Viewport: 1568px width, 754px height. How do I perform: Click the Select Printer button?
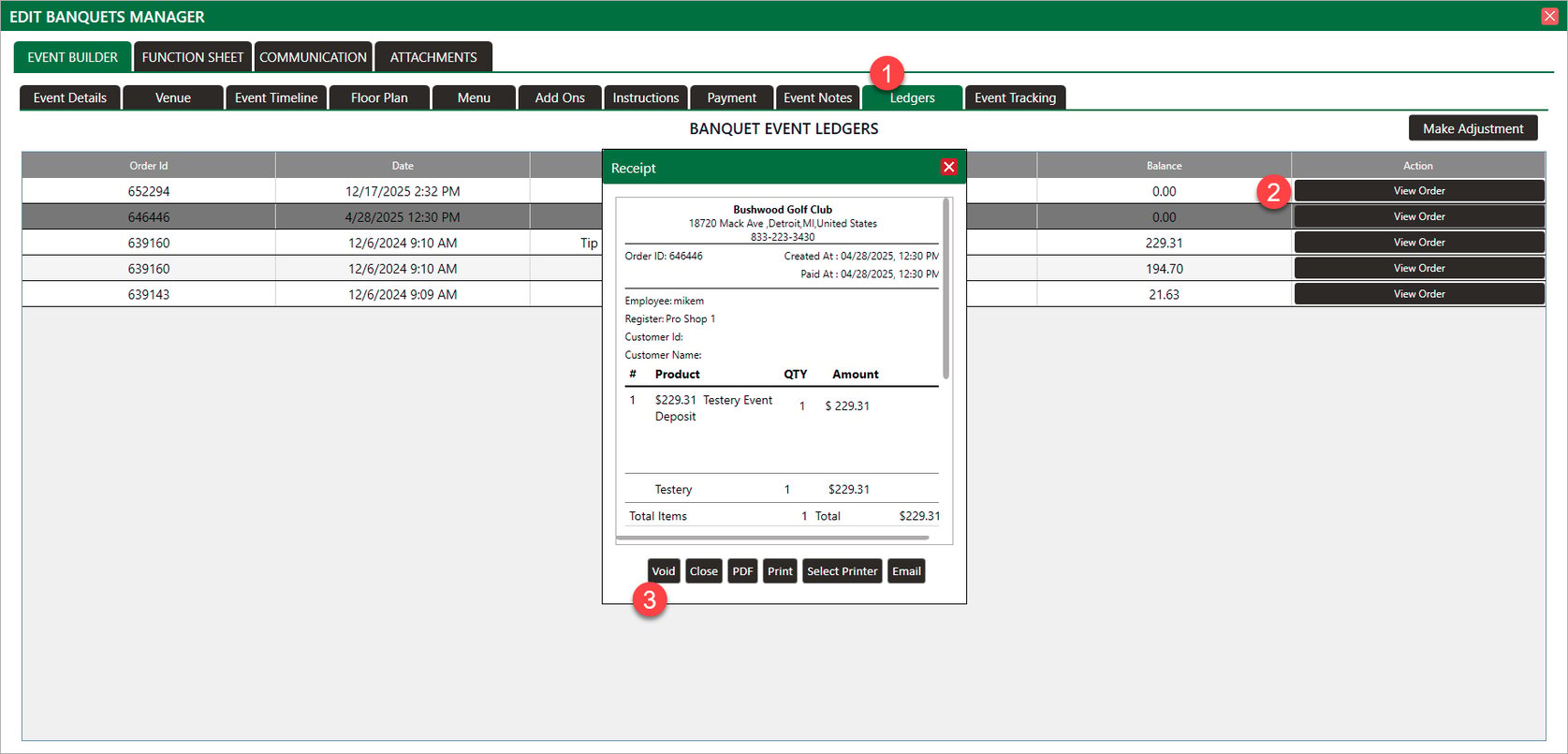point(843,570)
